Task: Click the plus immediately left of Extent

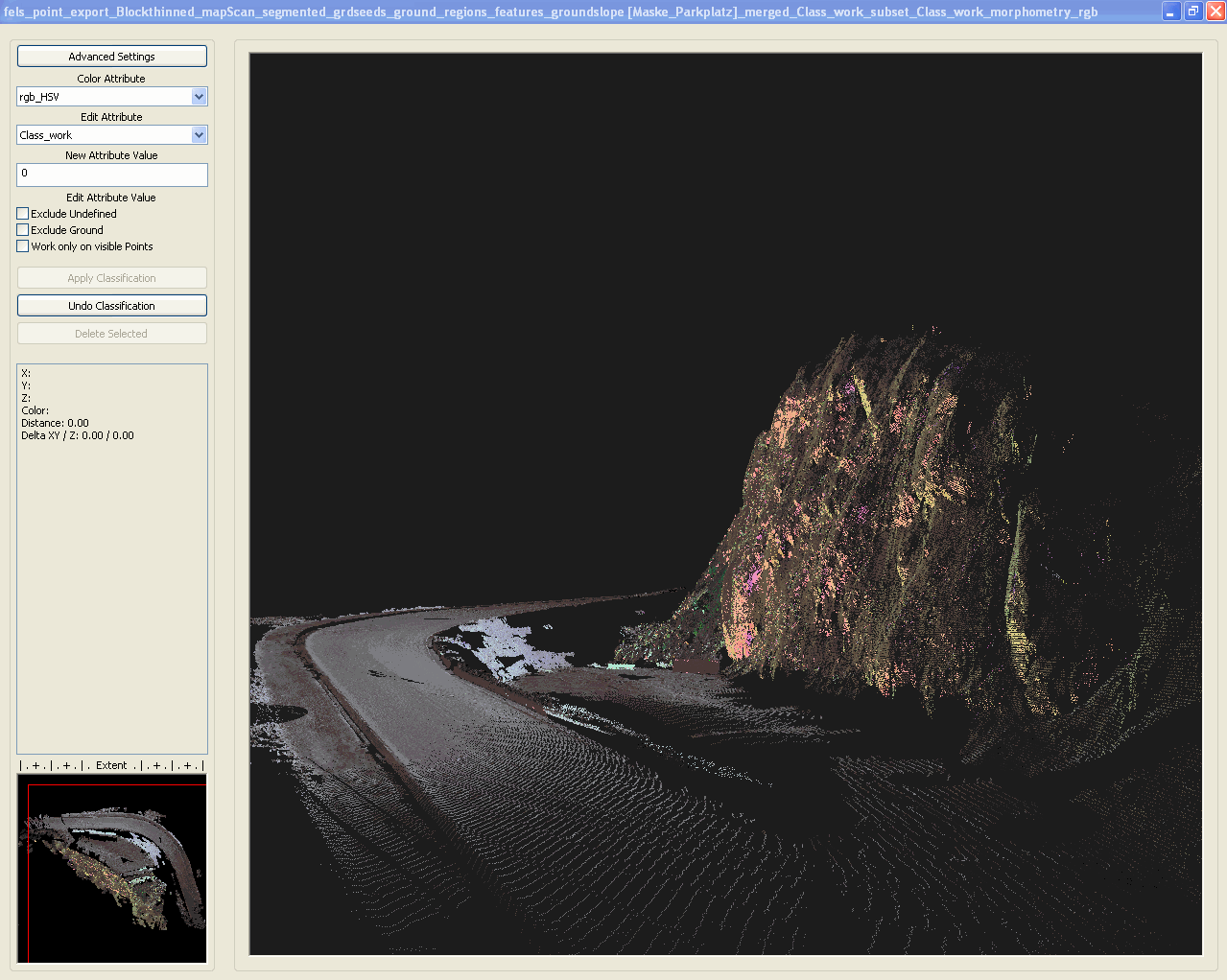Action: click(x=66, y=765)
